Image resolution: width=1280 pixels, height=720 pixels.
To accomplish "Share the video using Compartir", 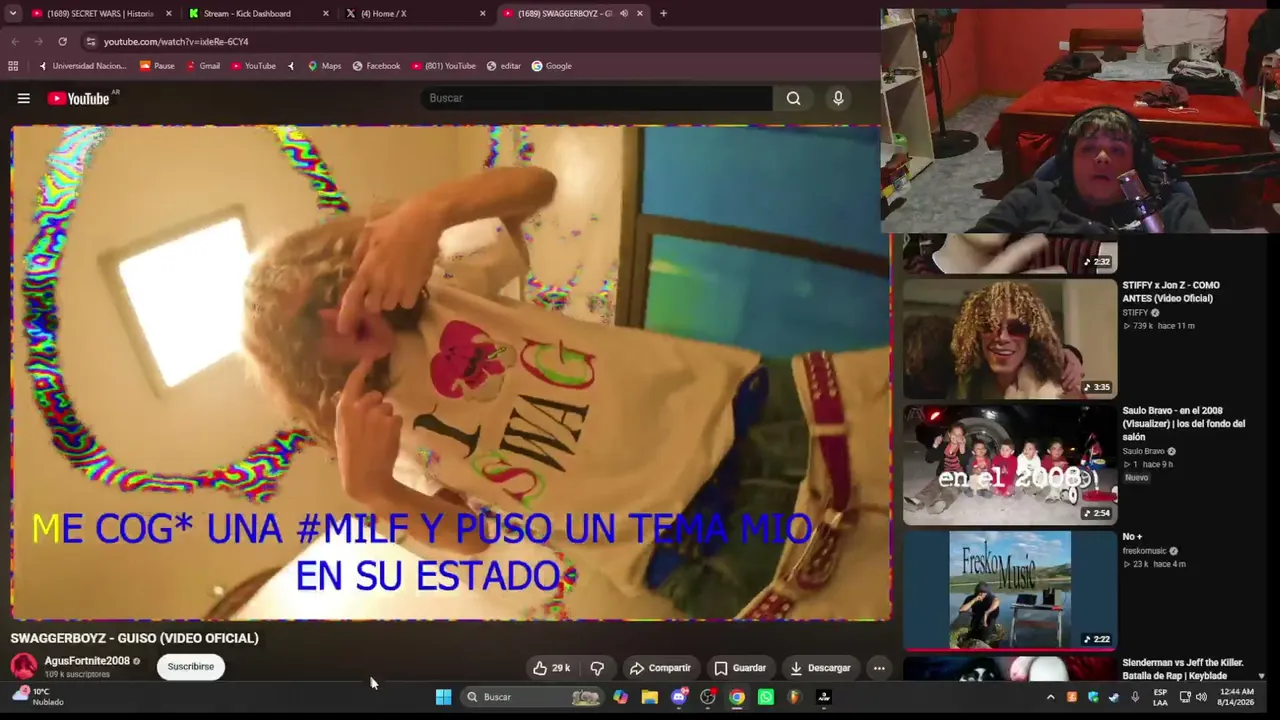I will pos(660,668).
